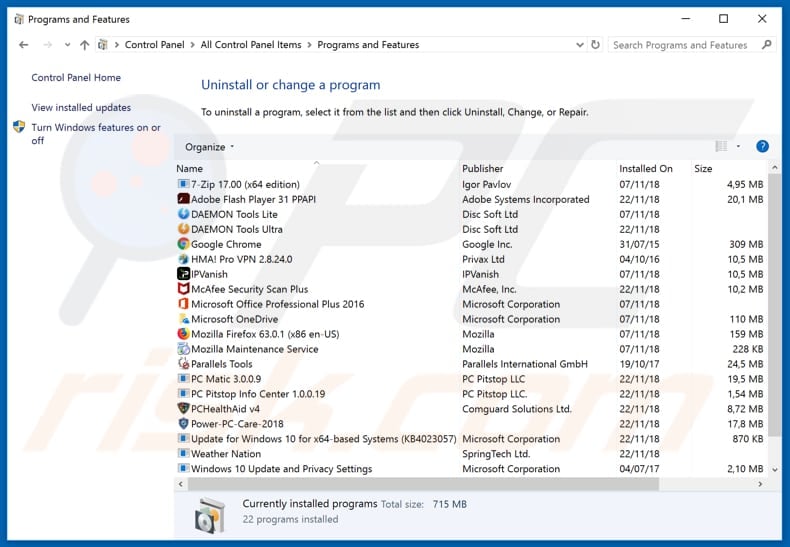This screenshot has height=547, width=790.
Task: Open Control Panel Home link
Action: point(76,78)
